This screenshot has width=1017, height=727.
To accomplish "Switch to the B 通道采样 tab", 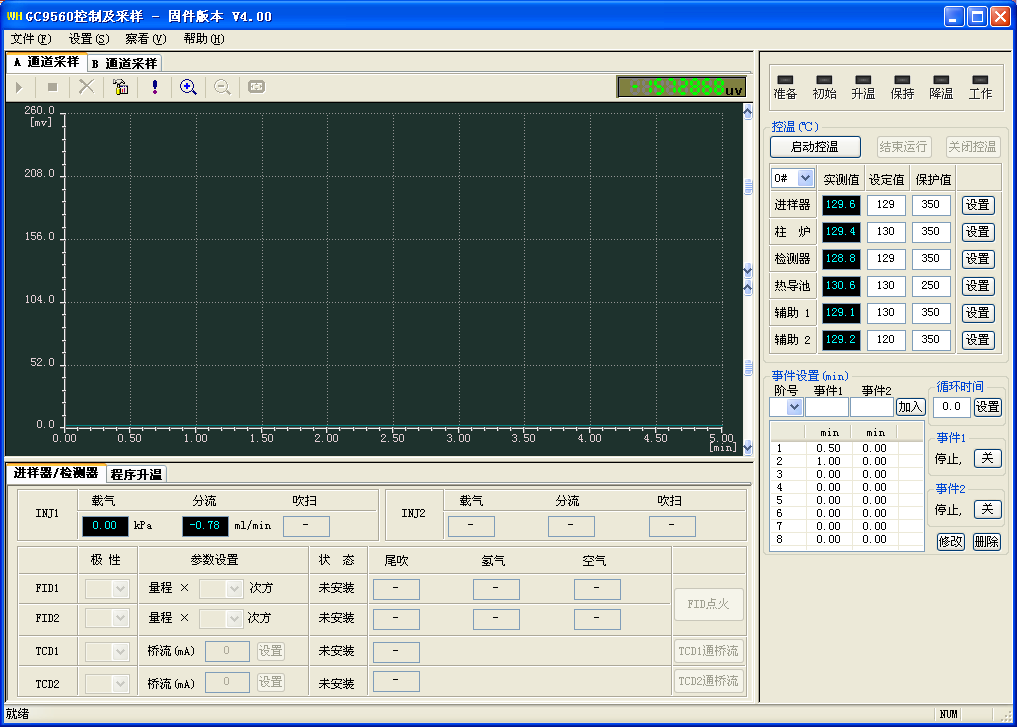I will pos(123,63).
